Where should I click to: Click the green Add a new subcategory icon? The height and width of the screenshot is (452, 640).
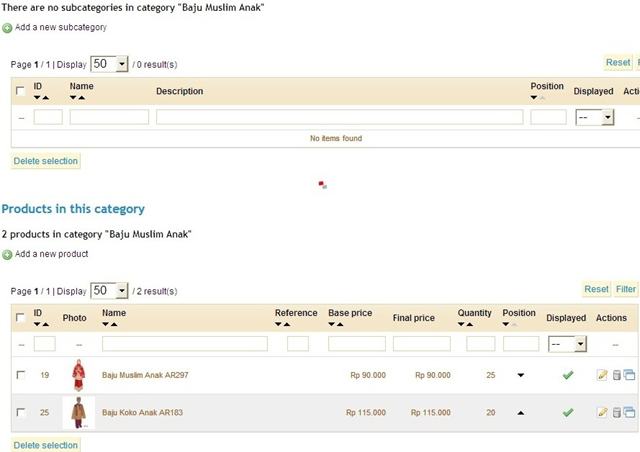click(7, 28)
